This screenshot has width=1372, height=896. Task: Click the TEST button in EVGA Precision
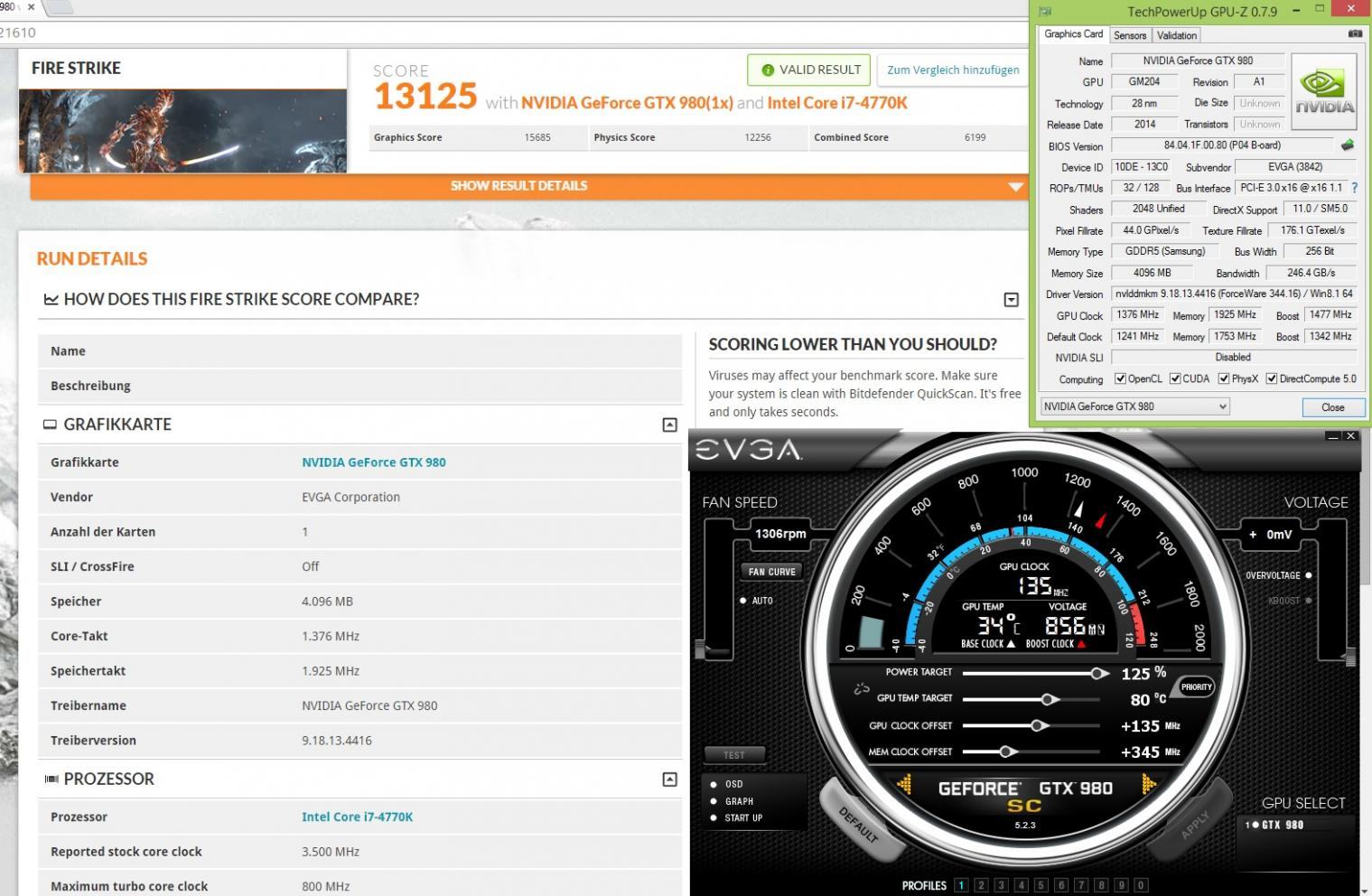(734, 755)
